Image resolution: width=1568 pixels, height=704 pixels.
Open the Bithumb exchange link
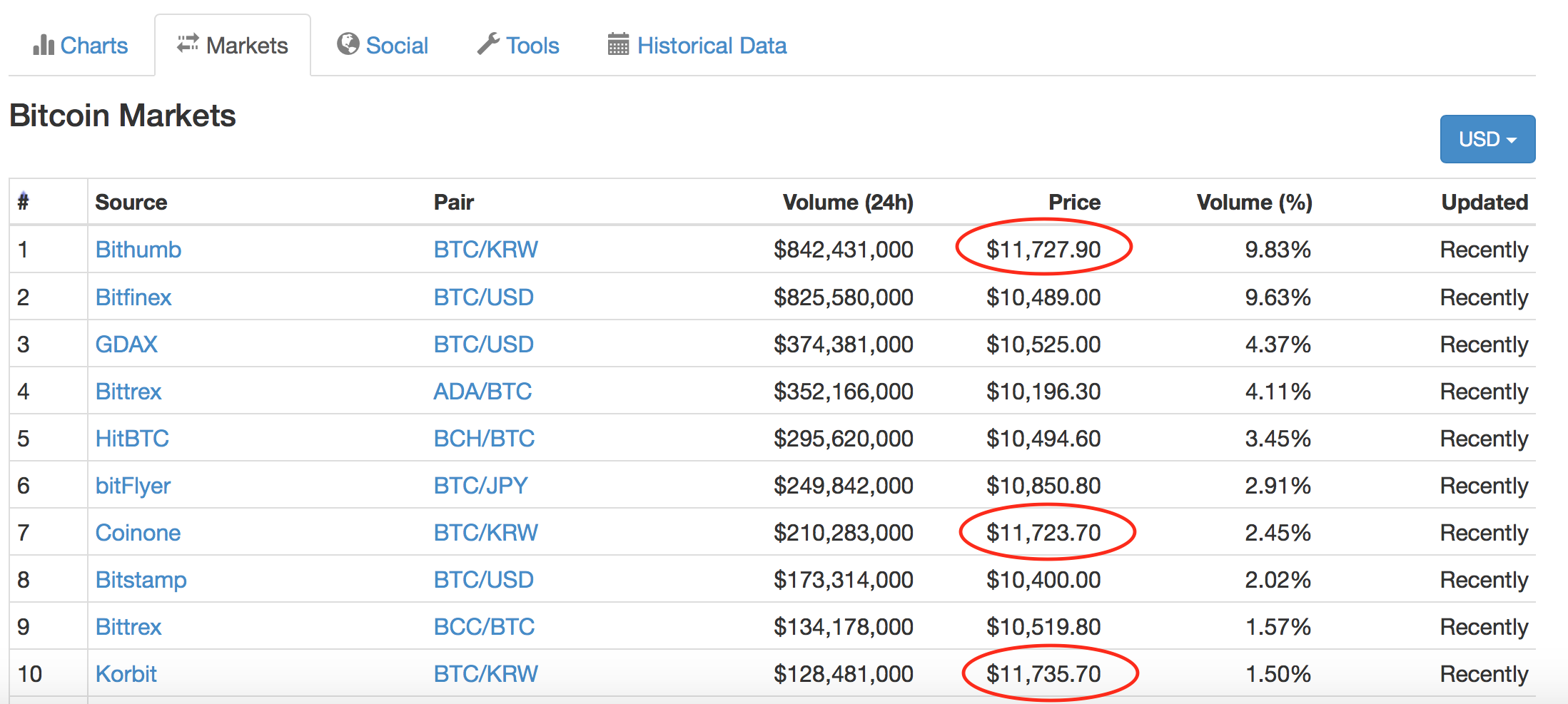point(138,250)
